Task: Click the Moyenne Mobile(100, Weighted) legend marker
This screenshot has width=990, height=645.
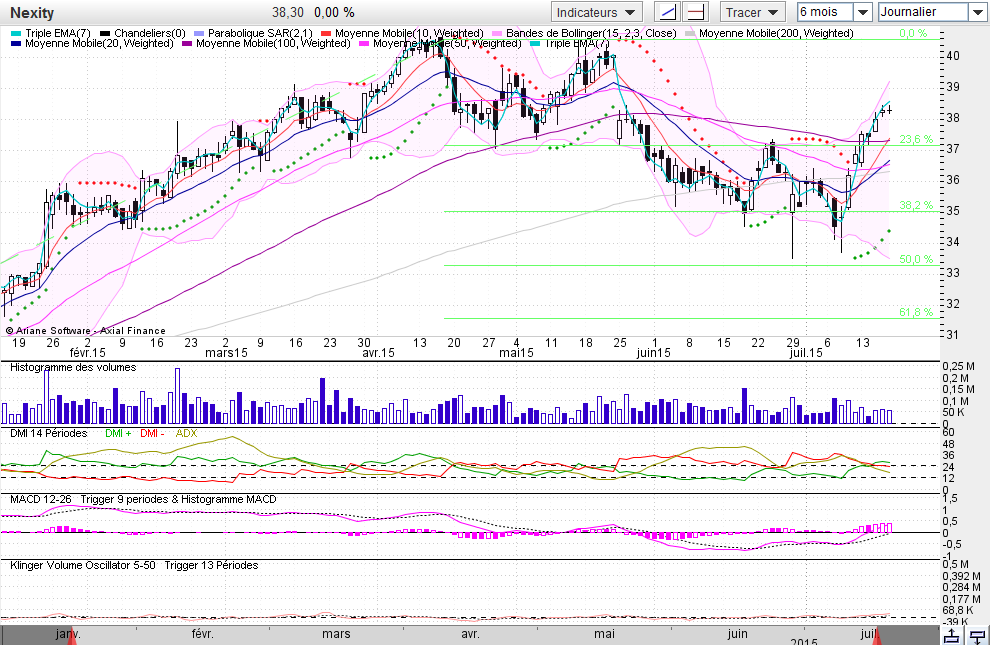Action: [187, 44]
